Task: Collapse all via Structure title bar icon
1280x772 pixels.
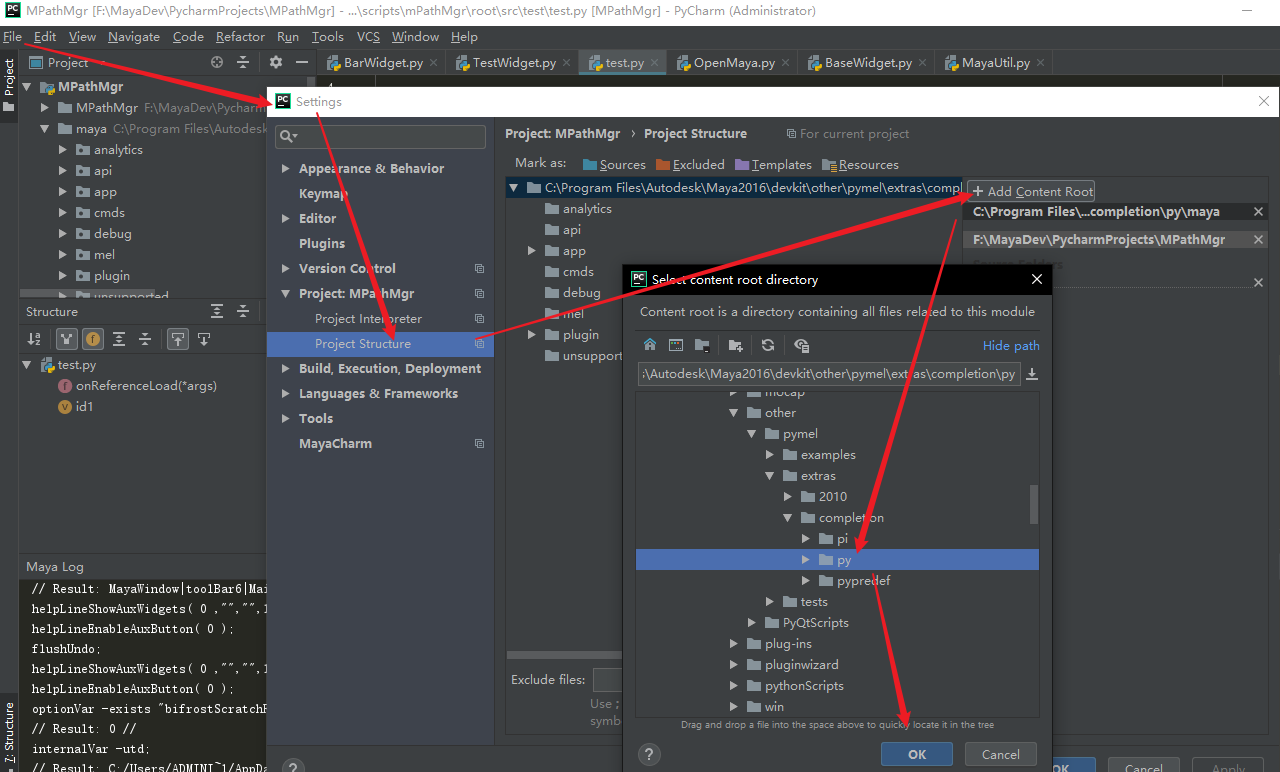Action: (242, 311)
